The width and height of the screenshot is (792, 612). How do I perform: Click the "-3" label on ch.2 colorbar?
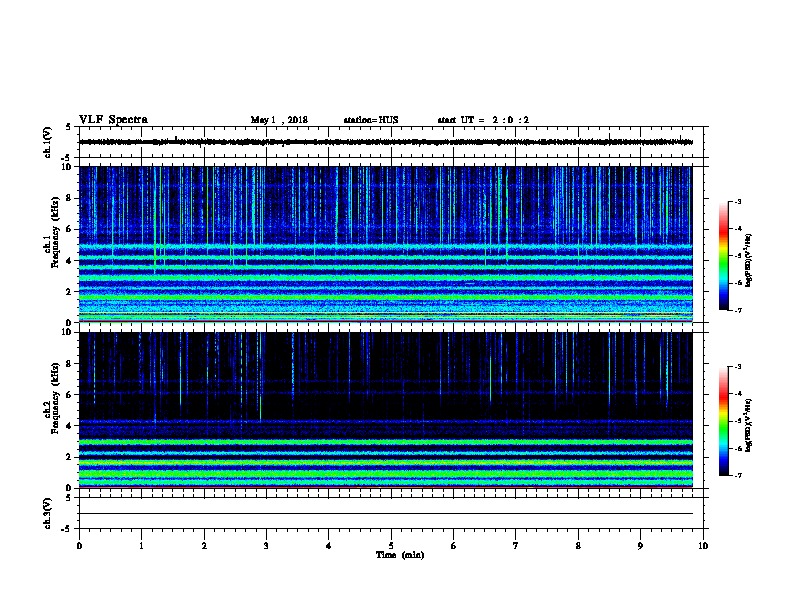(738, 367)
